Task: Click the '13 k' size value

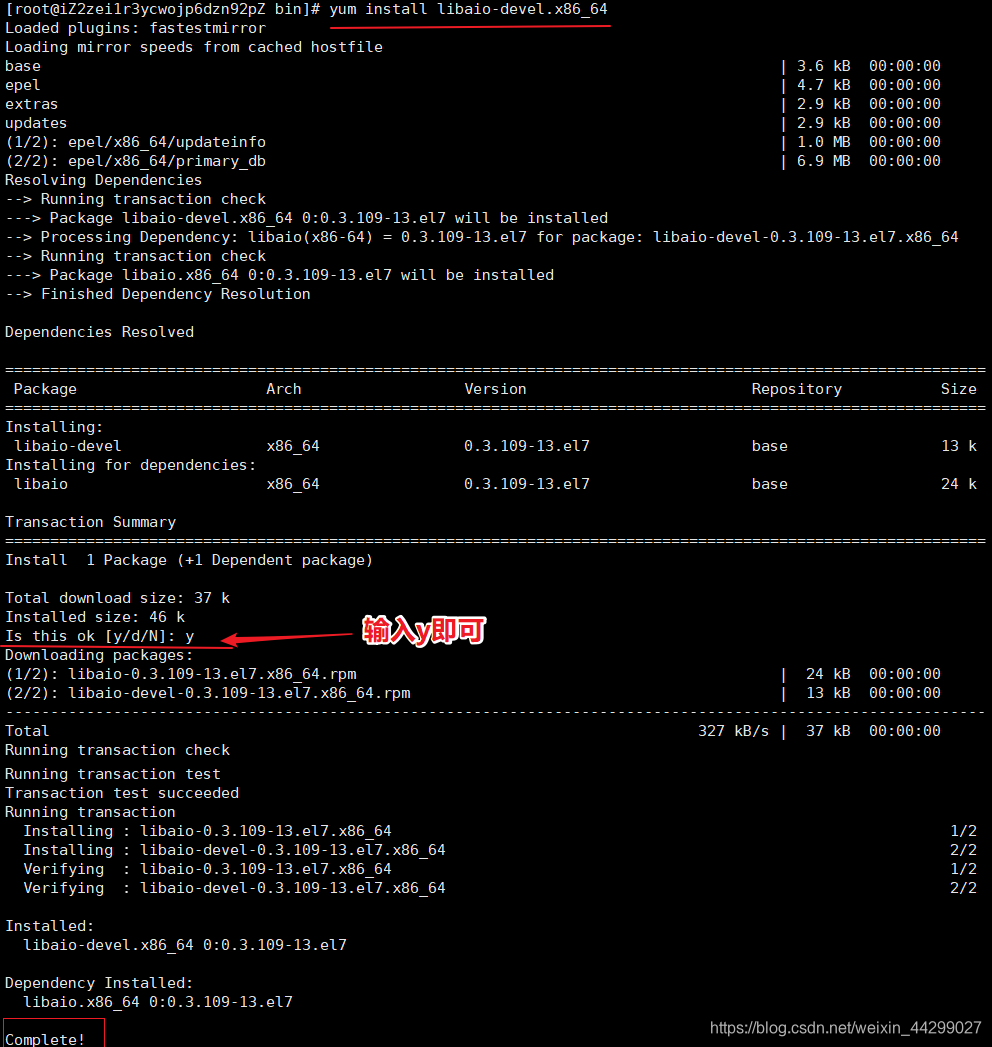Action: pos(959,446)
